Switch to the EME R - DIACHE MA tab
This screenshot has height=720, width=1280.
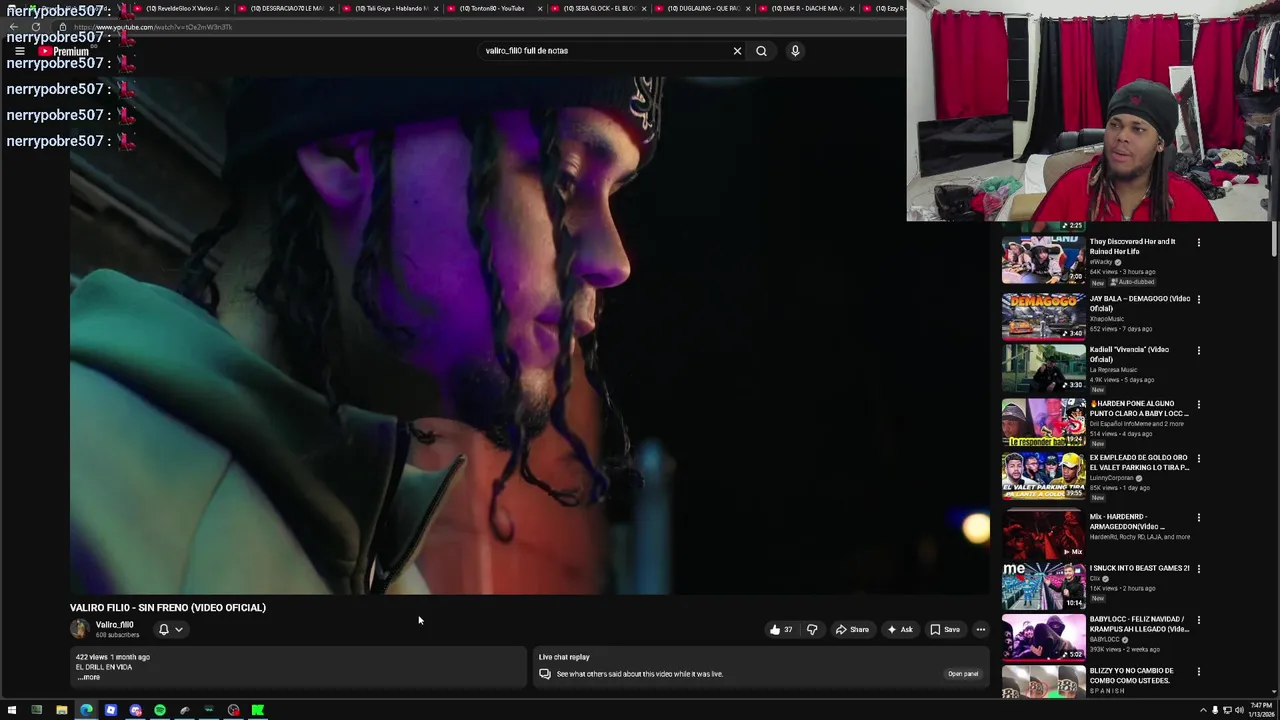tap(808, 8)
